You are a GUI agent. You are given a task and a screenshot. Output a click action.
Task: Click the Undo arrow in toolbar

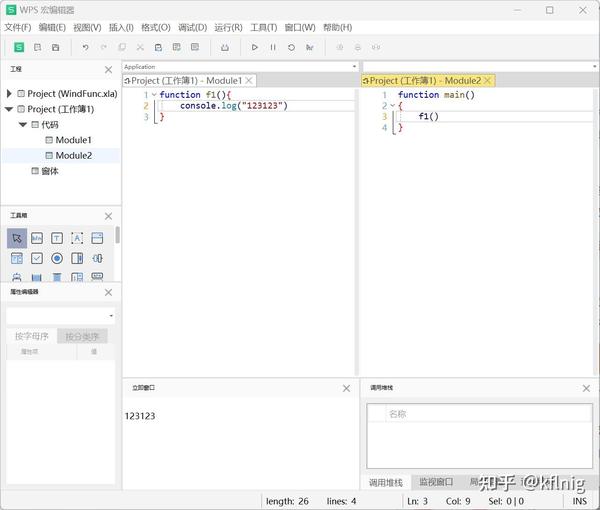tap(85, 47)
